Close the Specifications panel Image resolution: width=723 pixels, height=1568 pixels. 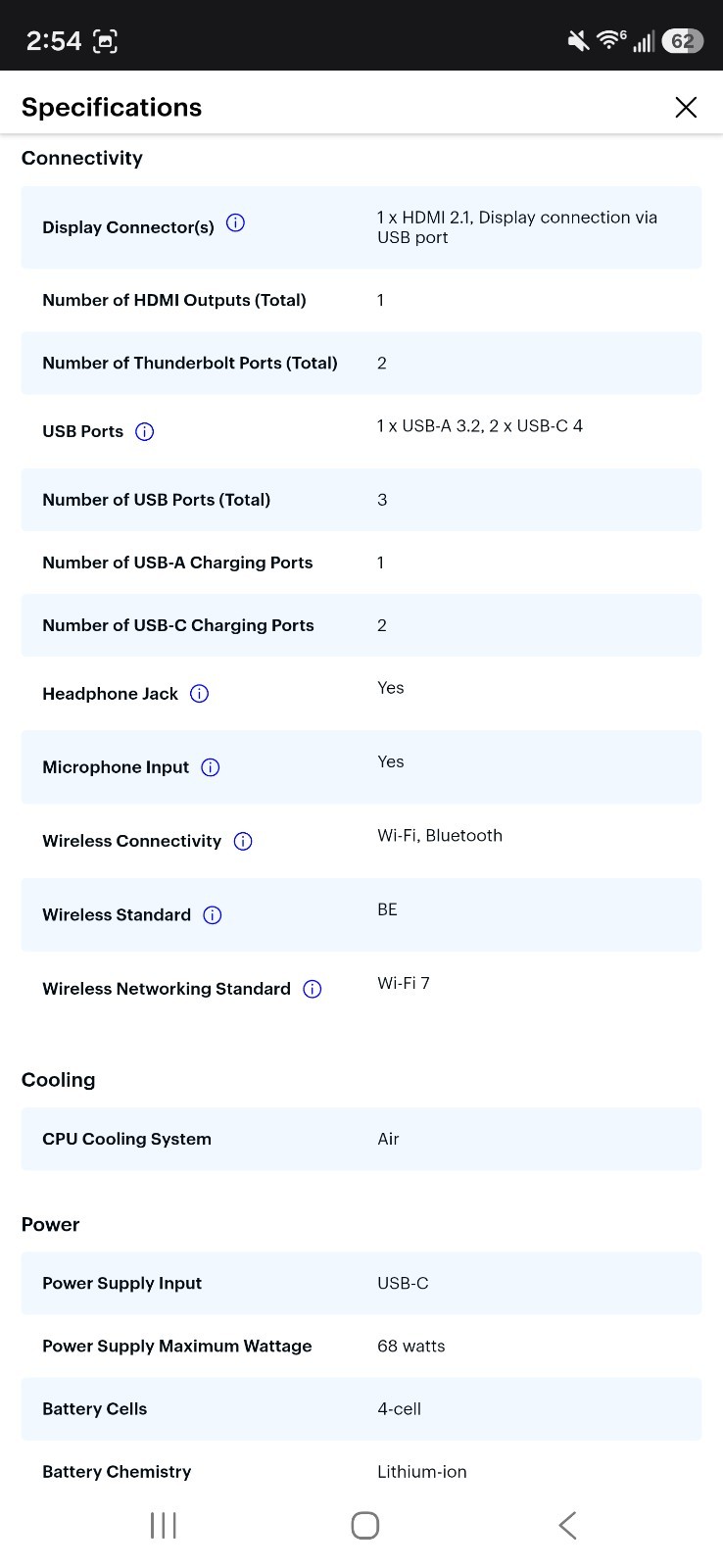tap(686, 107)
